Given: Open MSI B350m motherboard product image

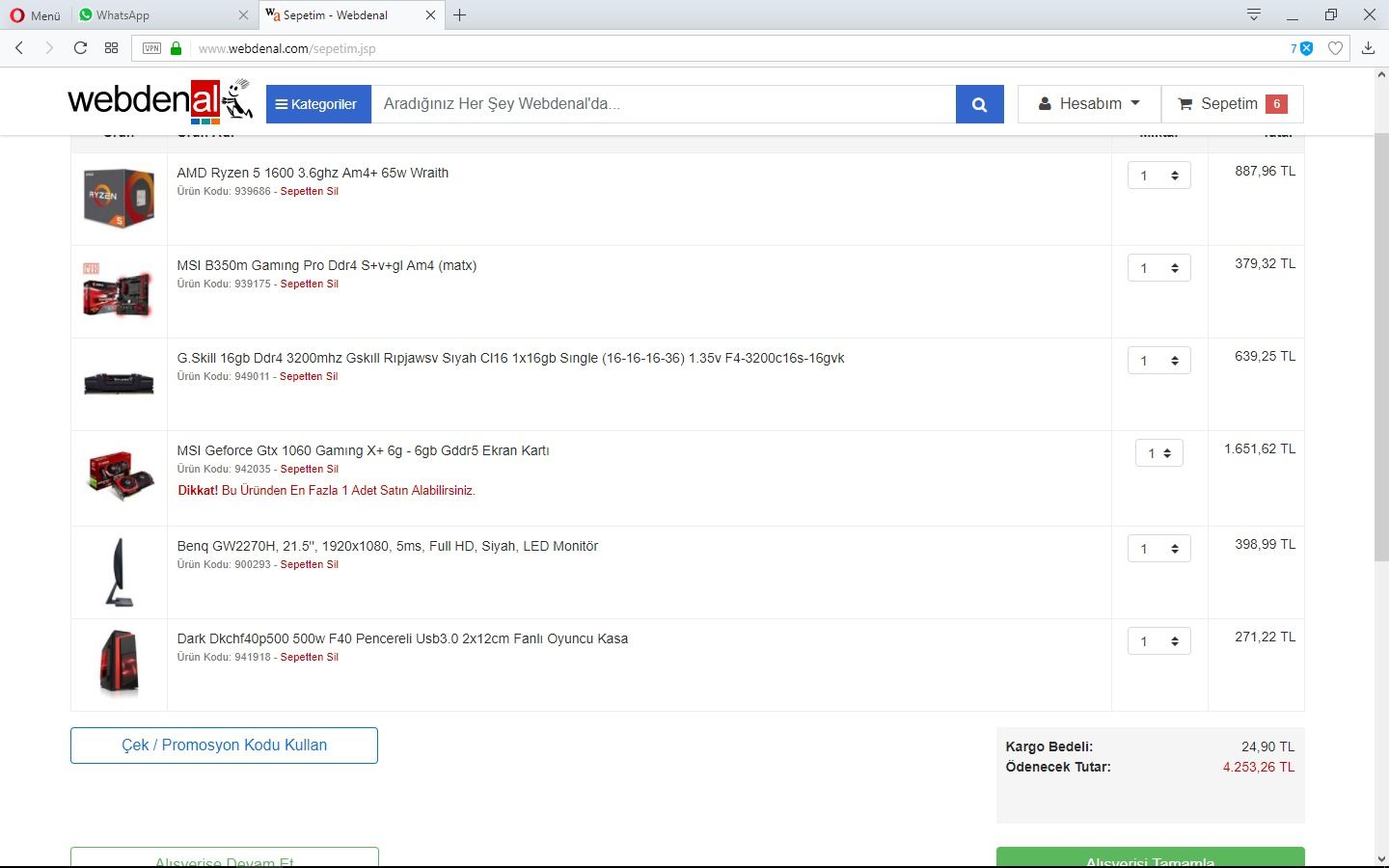Looking at the screenshot, I should pos(119,289).
